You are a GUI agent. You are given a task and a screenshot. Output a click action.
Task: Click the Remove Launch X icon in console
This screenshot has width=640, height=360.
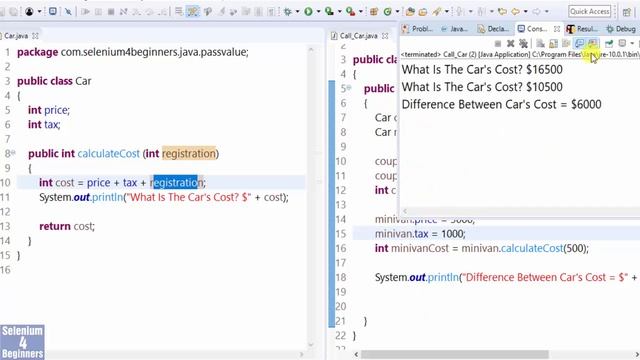click(x=510, y=43)
